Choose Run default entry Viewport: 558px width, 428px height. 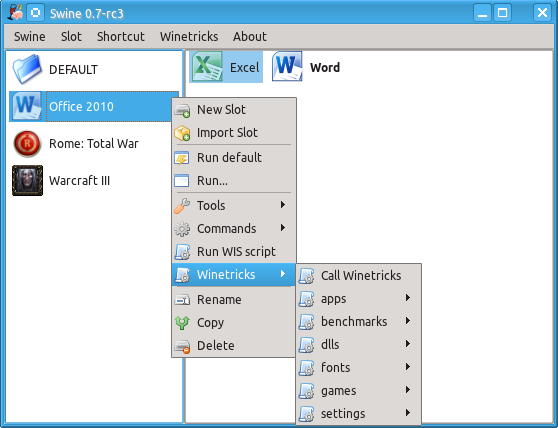click(x=234, y=158)
